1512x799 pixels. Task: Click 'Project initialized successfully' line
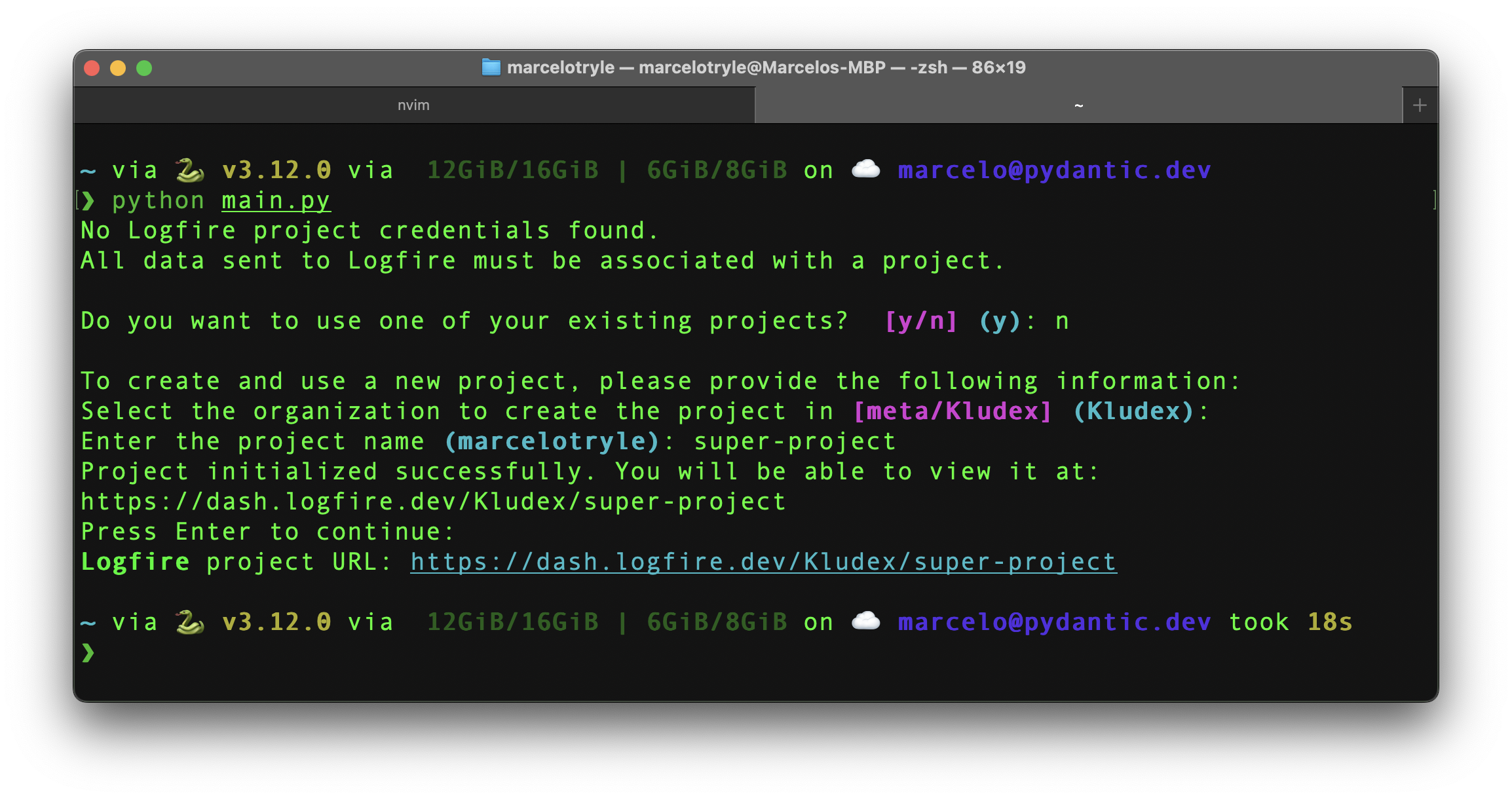tap(590, 472)
